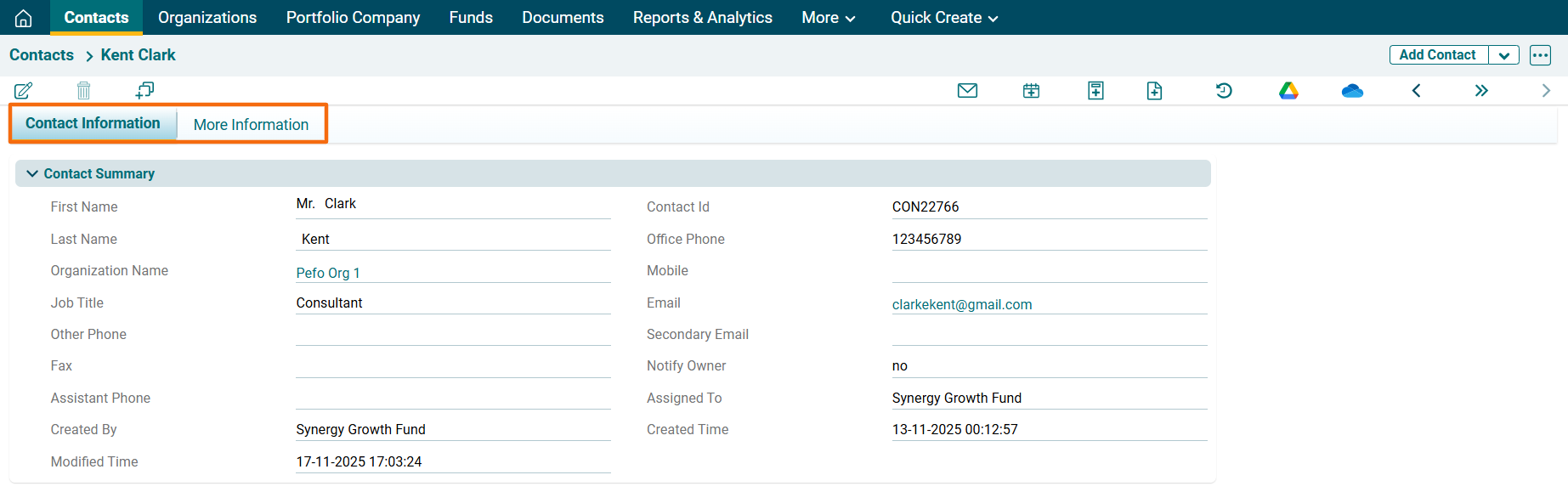Viewport: 1568px width, 492px height.
Task: Click the duplicate contact icon
Action: (144, 90)
